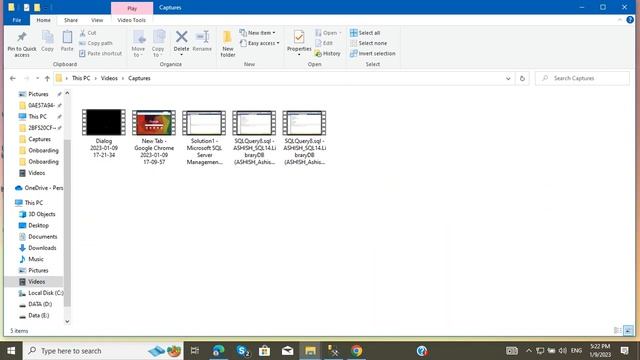The image size is (640, 360).
Task: Switch to the Home tab
Action: coord(44,20)
